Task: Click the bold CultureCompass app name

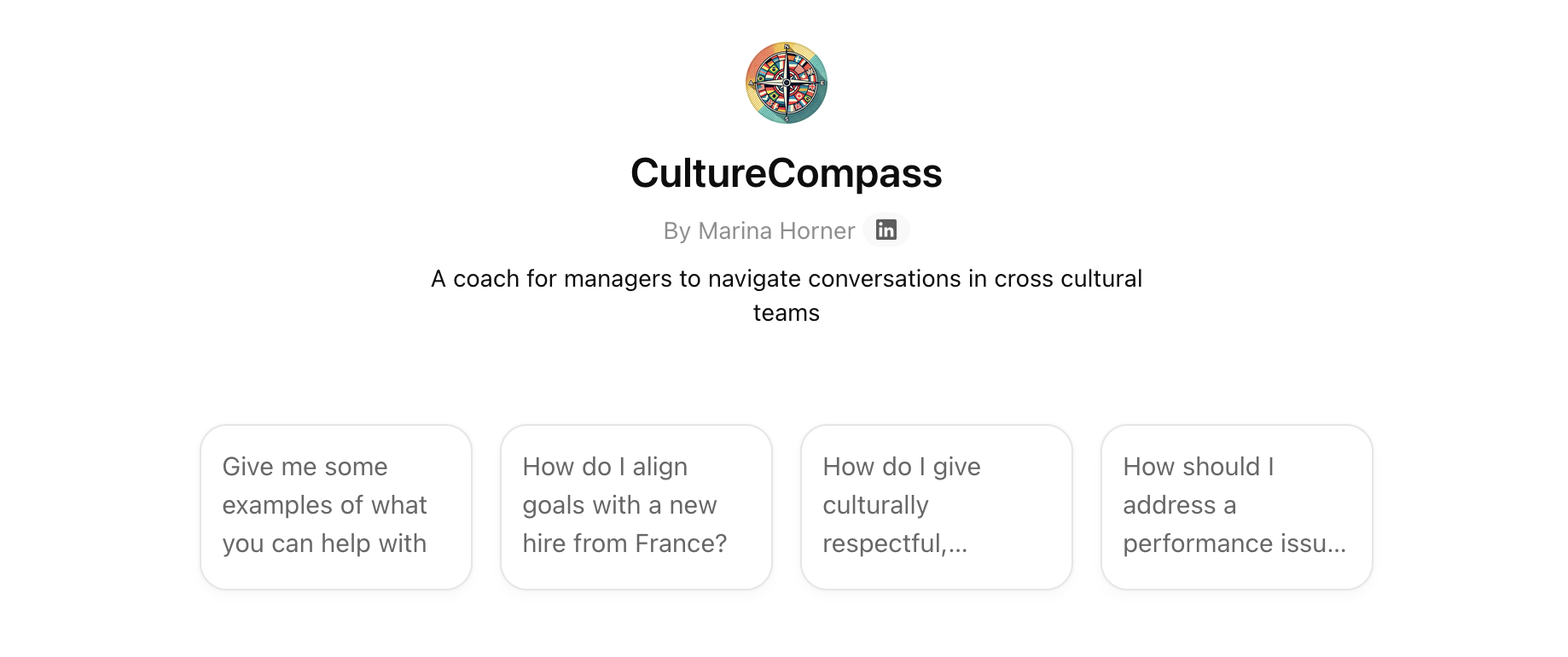Action: pyautogui.click(x=786, y=173)
